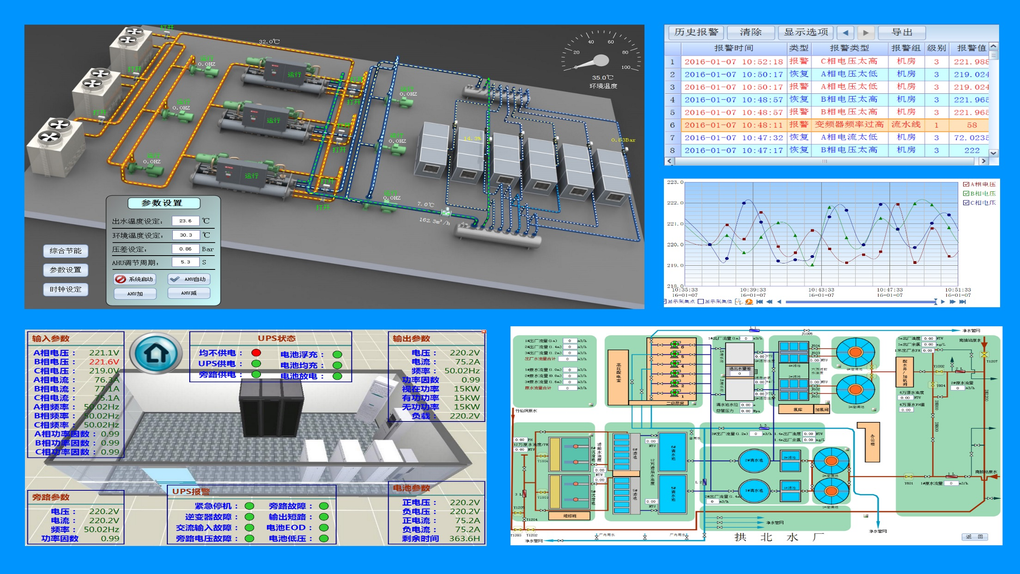Sort alarm table by 级别 column header

[x=936, y=48]
